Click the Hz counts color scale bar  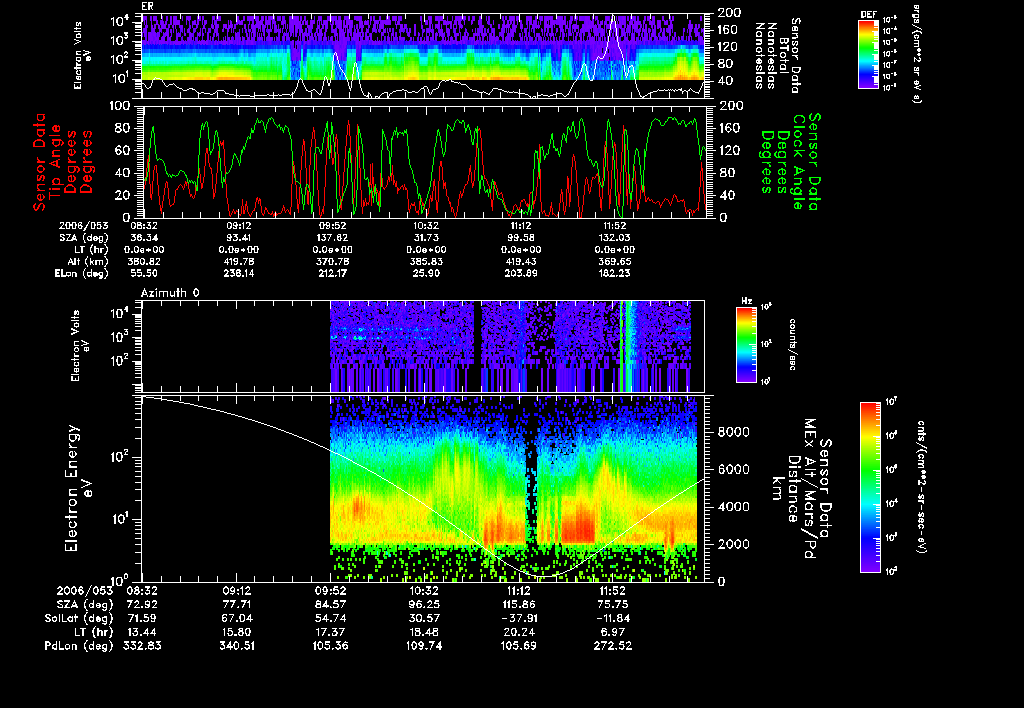pos(746,344)
